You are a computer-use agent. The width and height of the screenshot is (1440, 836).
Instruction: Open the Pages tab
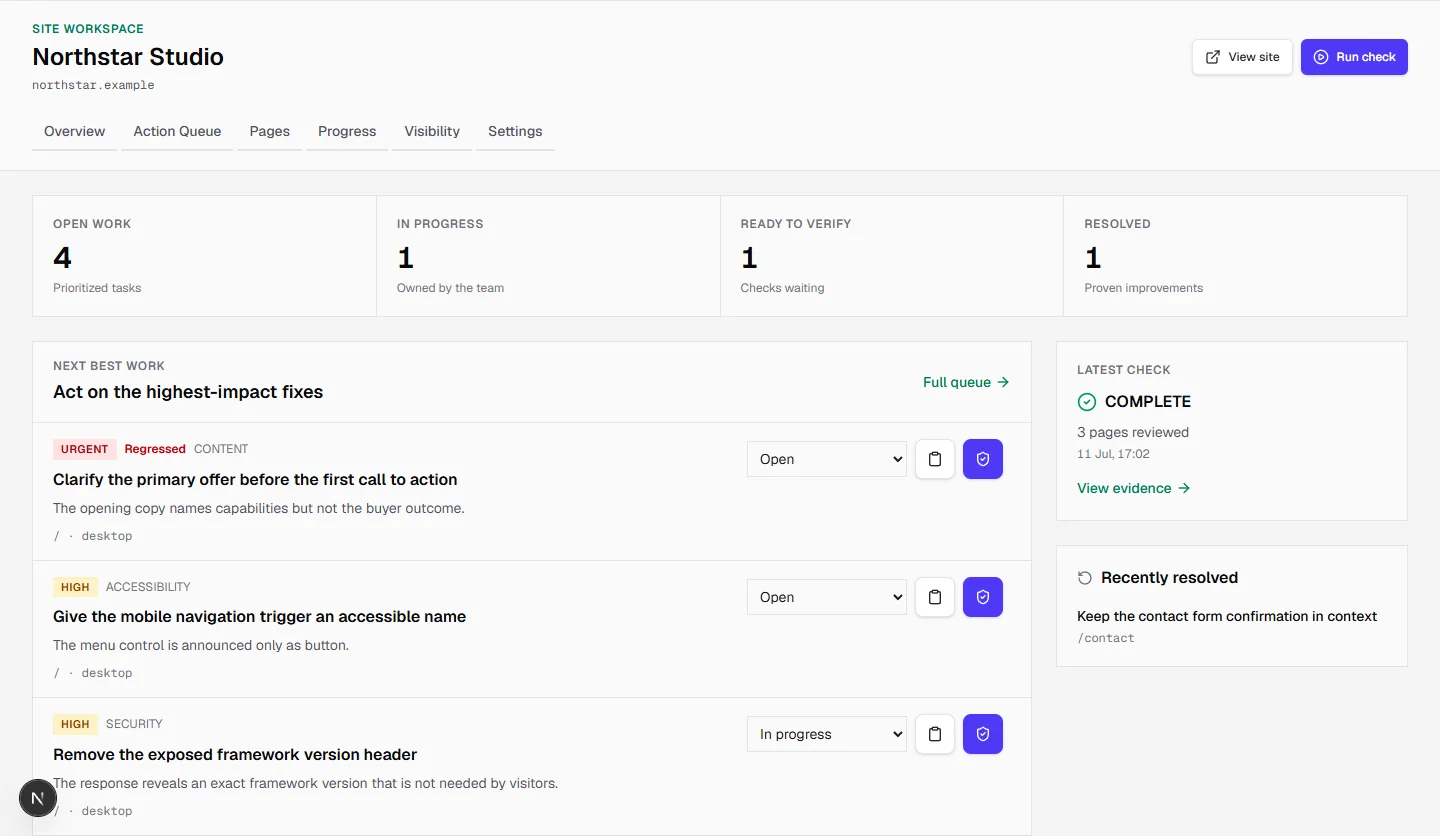coord(270,131)
